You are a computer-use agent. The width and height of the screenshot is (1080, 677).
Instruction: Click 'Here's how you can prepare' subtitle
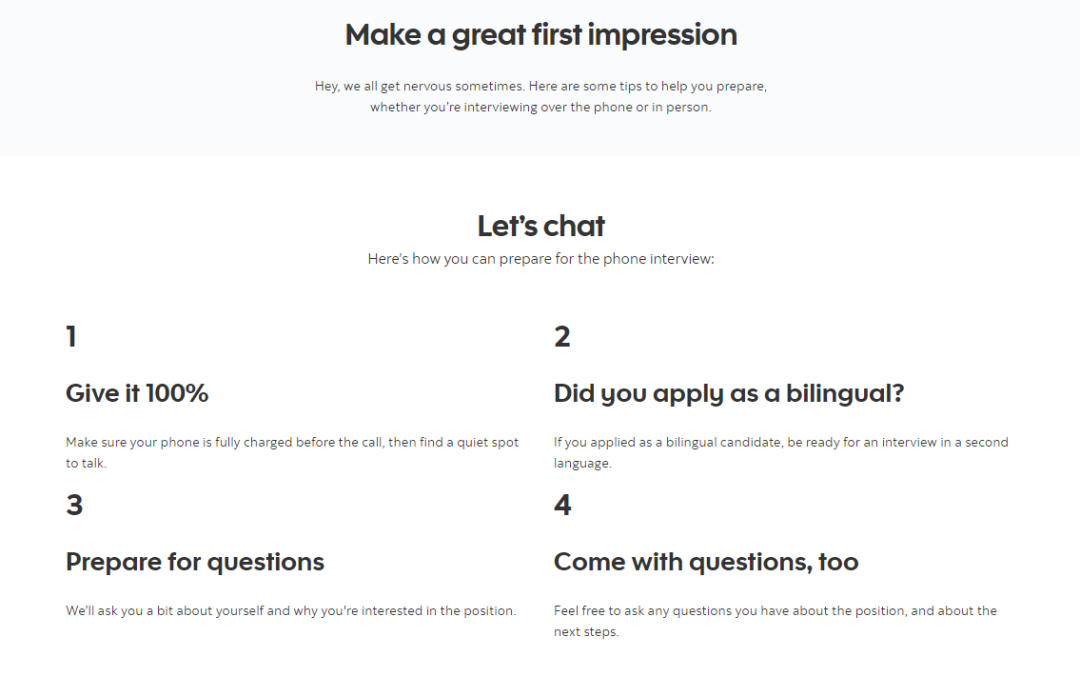pyautogui.click(x=541, y=259)
